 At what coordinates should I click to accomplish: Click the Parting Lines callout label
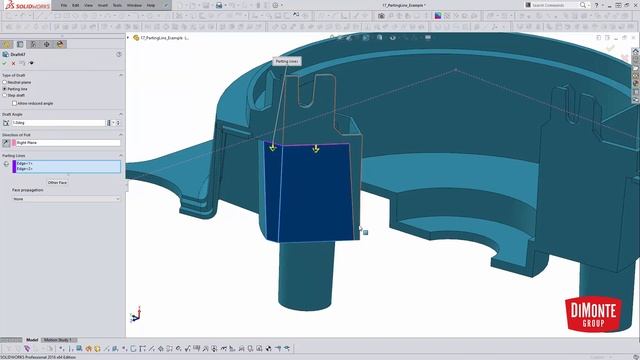pyautogui.click(x=287, y=61)
